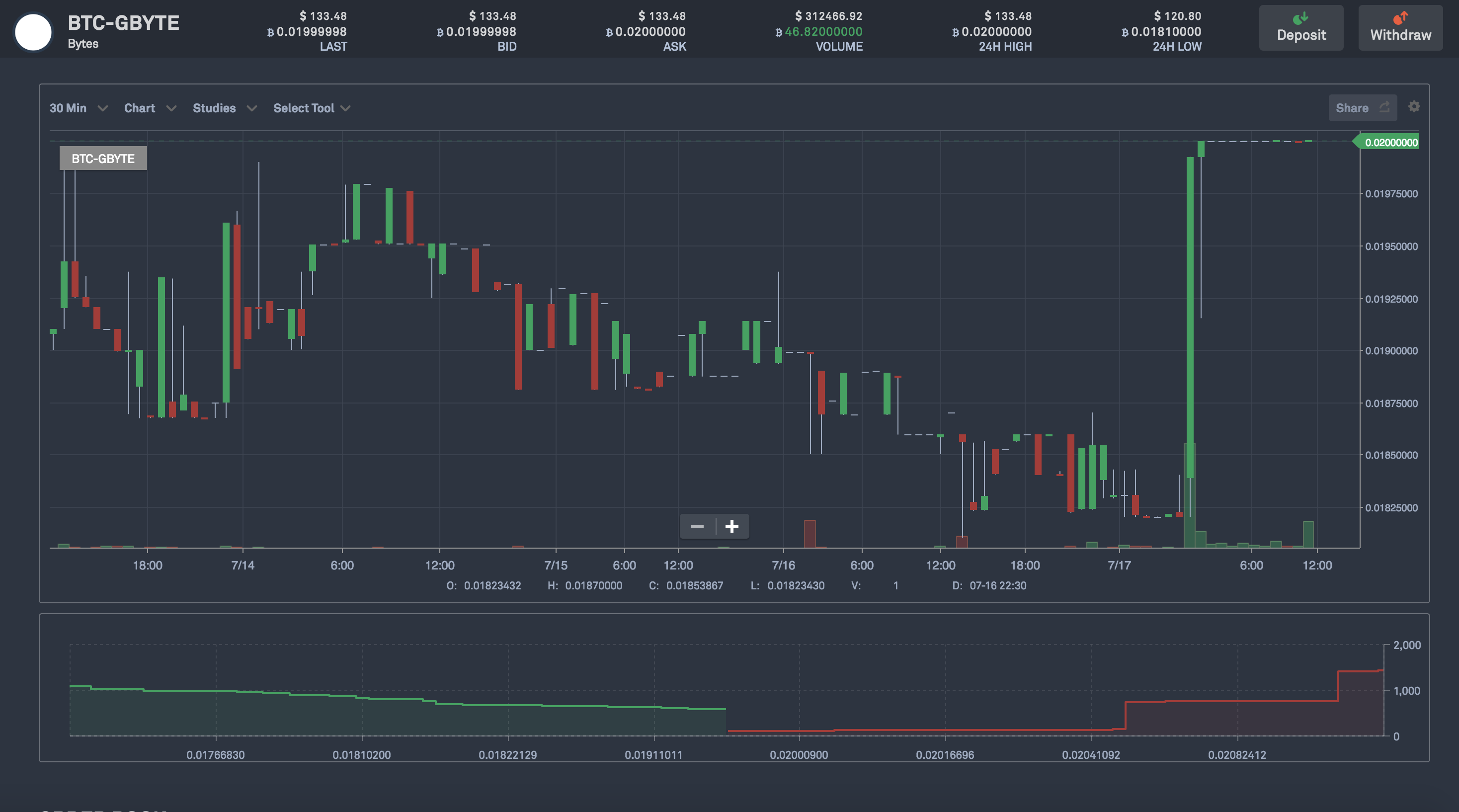Click the BTC-GBYTE chart legend label
Image resolution: width=1459 pixels, height=812 pixels.
103,159
